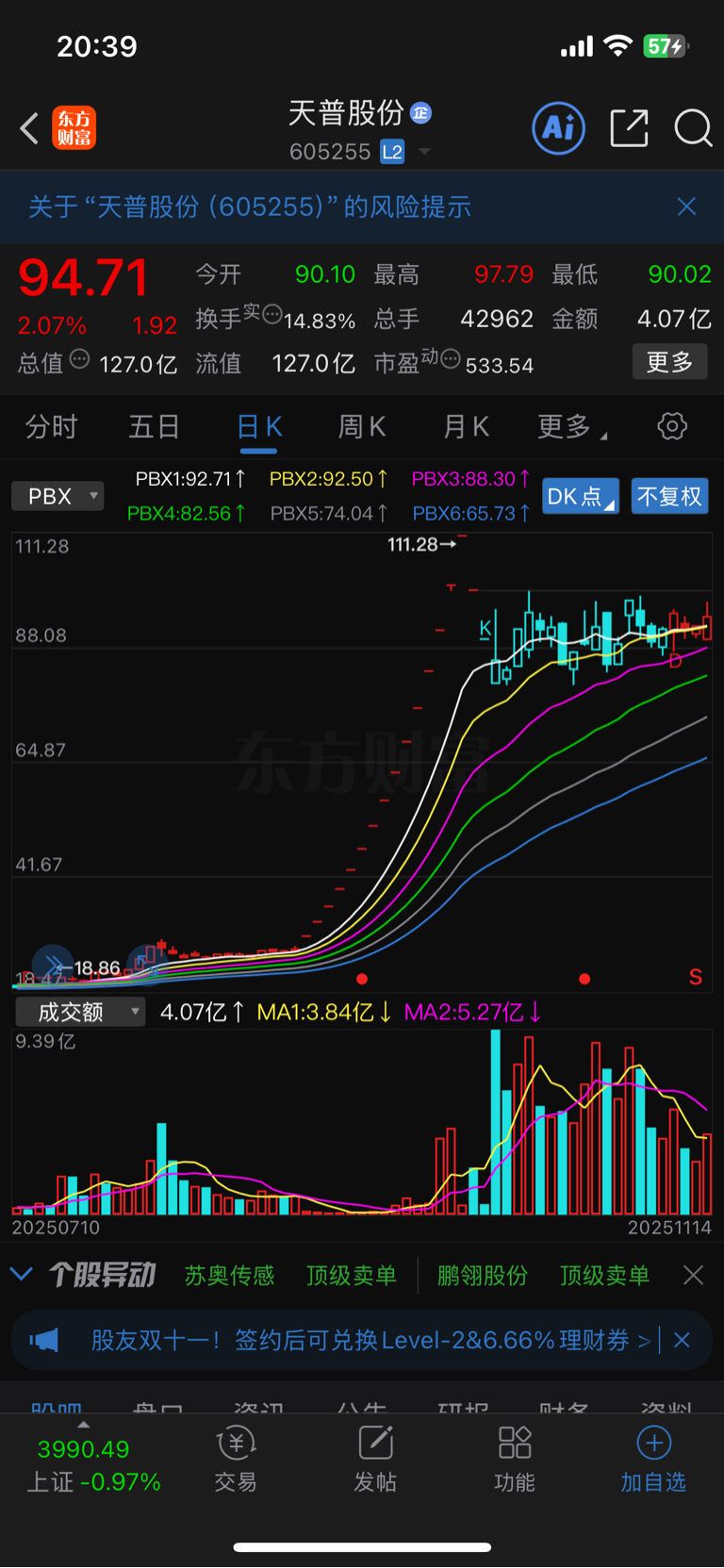
Task: Close the 个股异动 ticker bar
Action: (x=693, y=1276)
